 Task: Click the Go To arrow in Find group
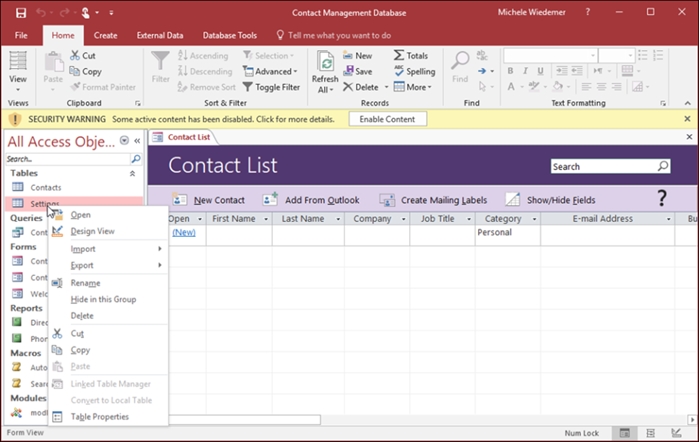click(482, 71)
